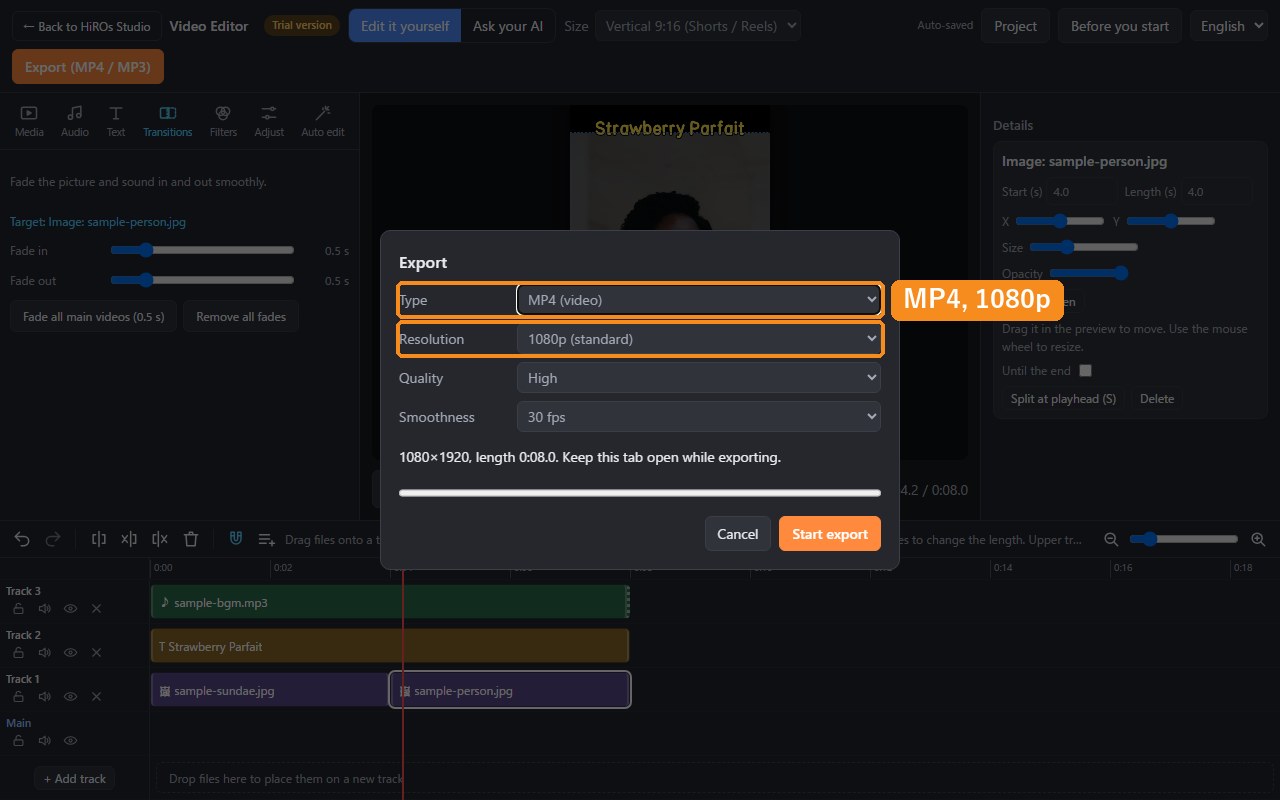Open the Quality dropdown
The height and width of the screenshot is (800, 1280).
pos(698,378)
